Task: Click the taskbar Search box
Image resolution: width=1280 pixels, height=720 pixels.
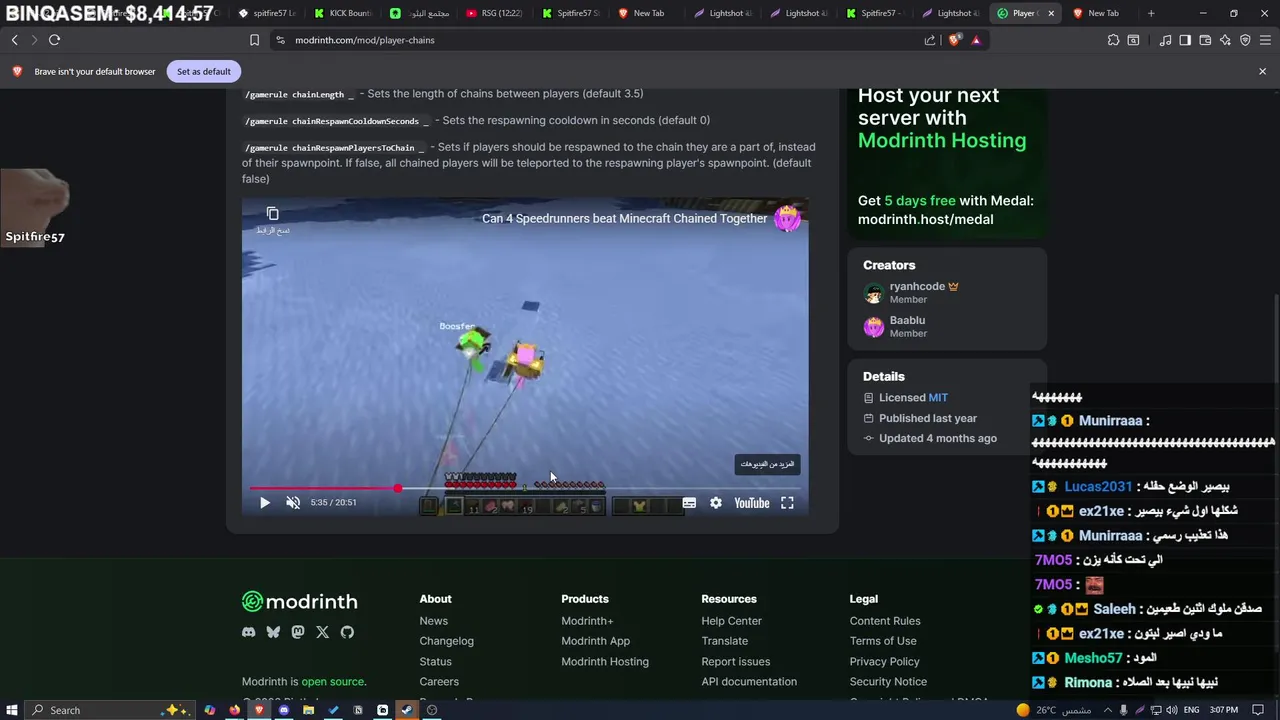Action: coord(110,710)
